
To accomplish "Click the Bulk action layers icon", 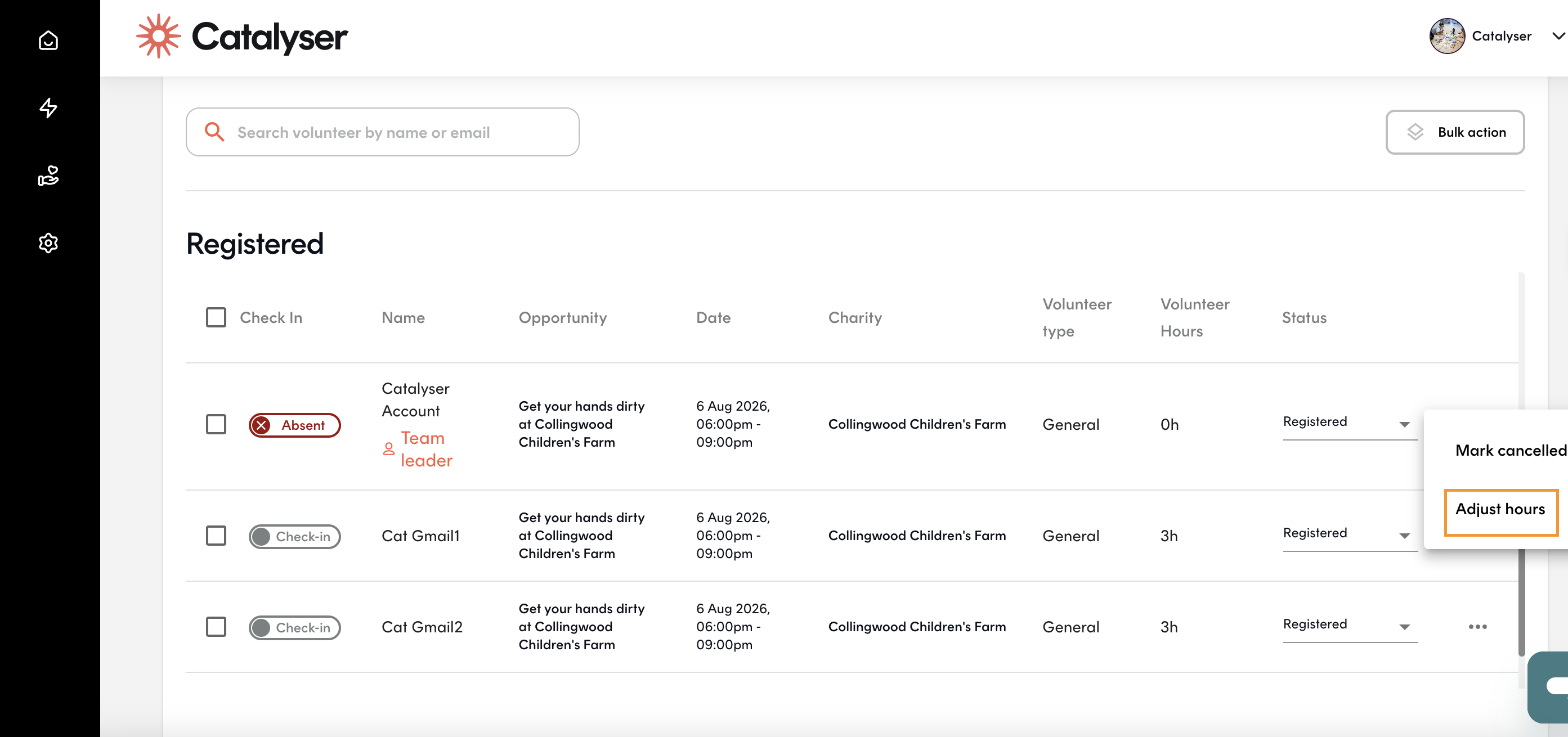I will pos(1415,132).
